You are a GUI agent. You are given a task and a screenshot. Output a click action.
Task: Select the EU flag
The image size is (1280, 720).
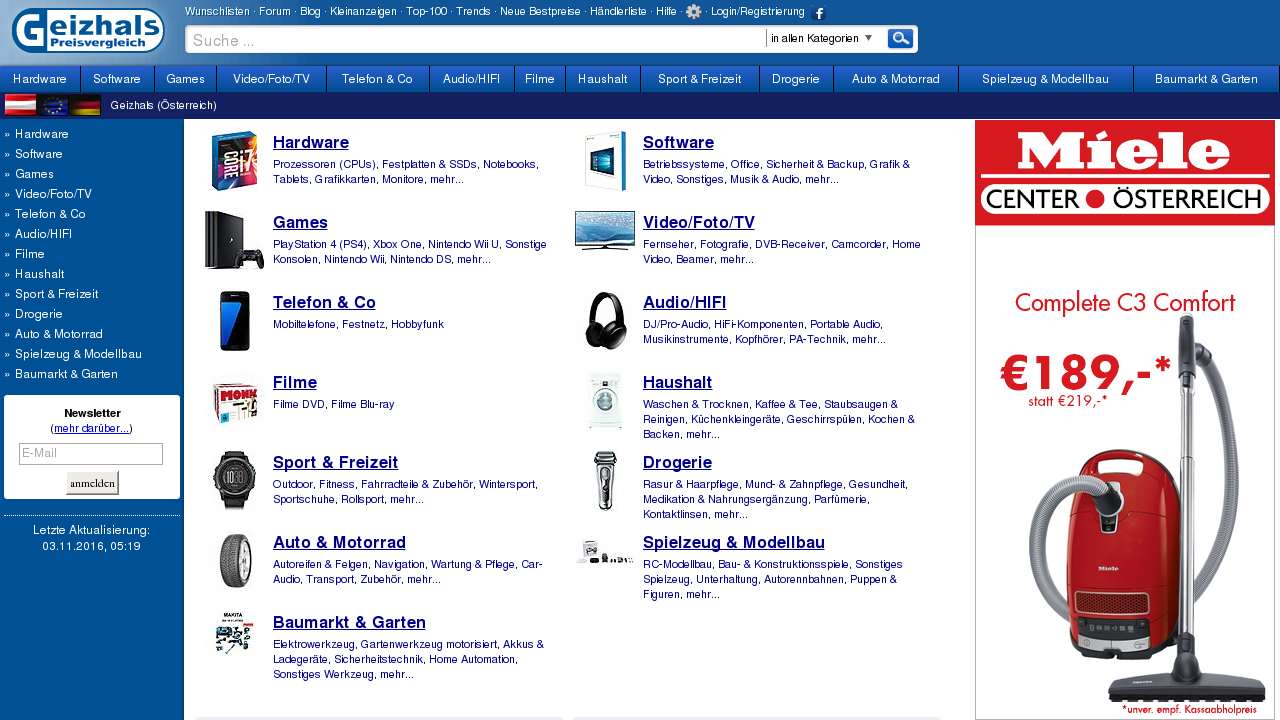point(52,105)
